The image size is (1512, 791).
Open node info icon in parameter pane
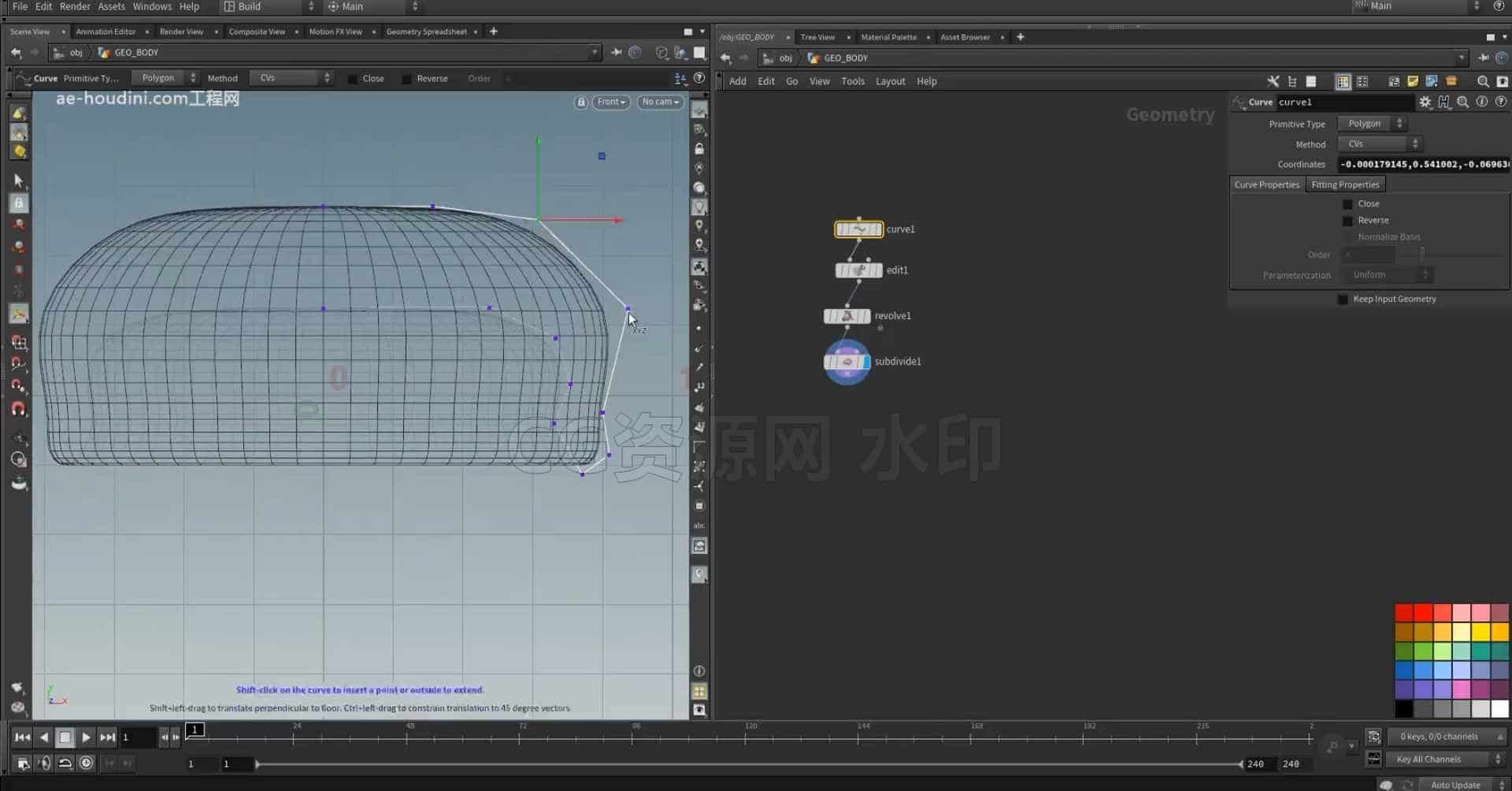(x=1482, y=102)
